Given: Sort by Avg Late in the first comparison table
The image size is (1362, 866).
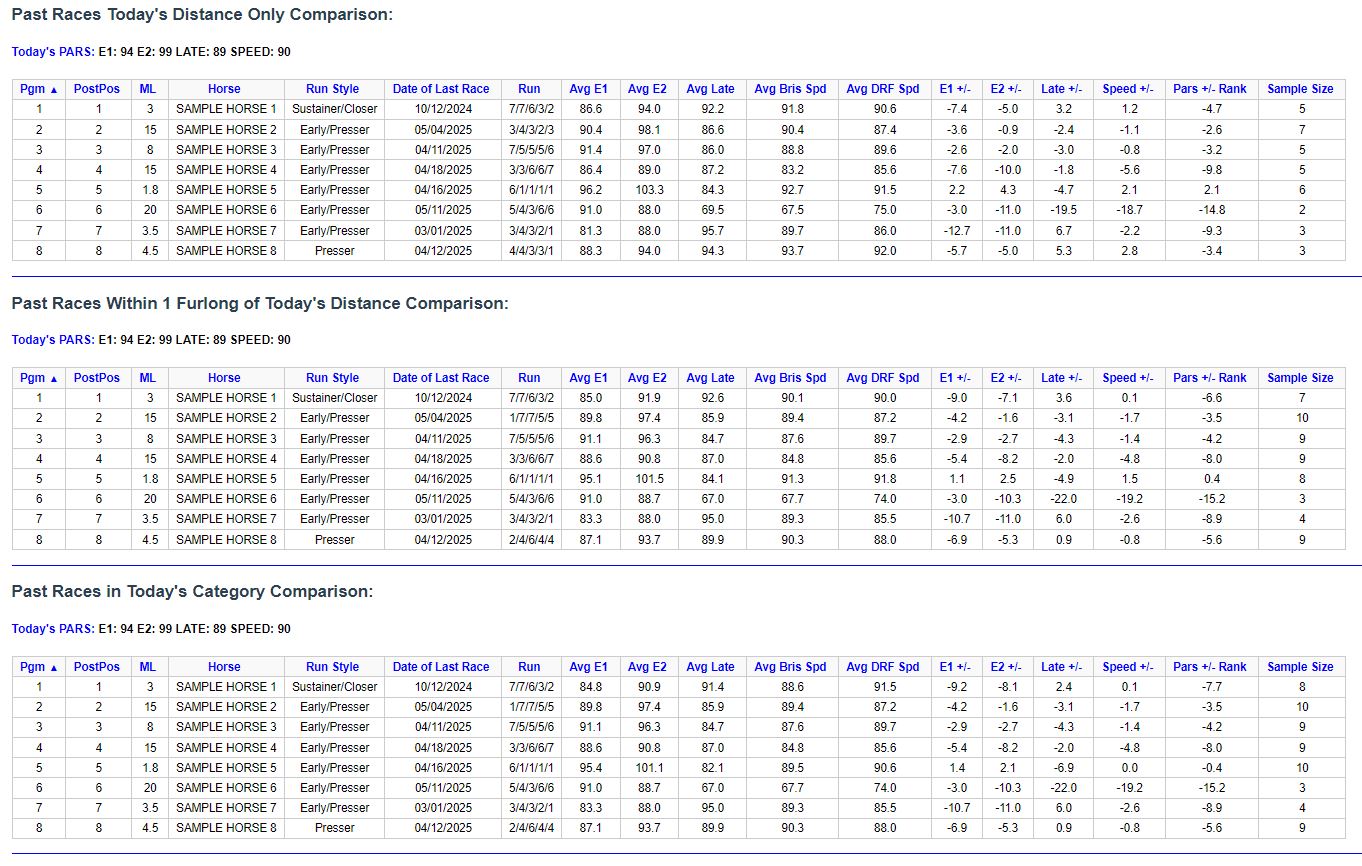Looking at the screenshot, I should coord(710,88).
